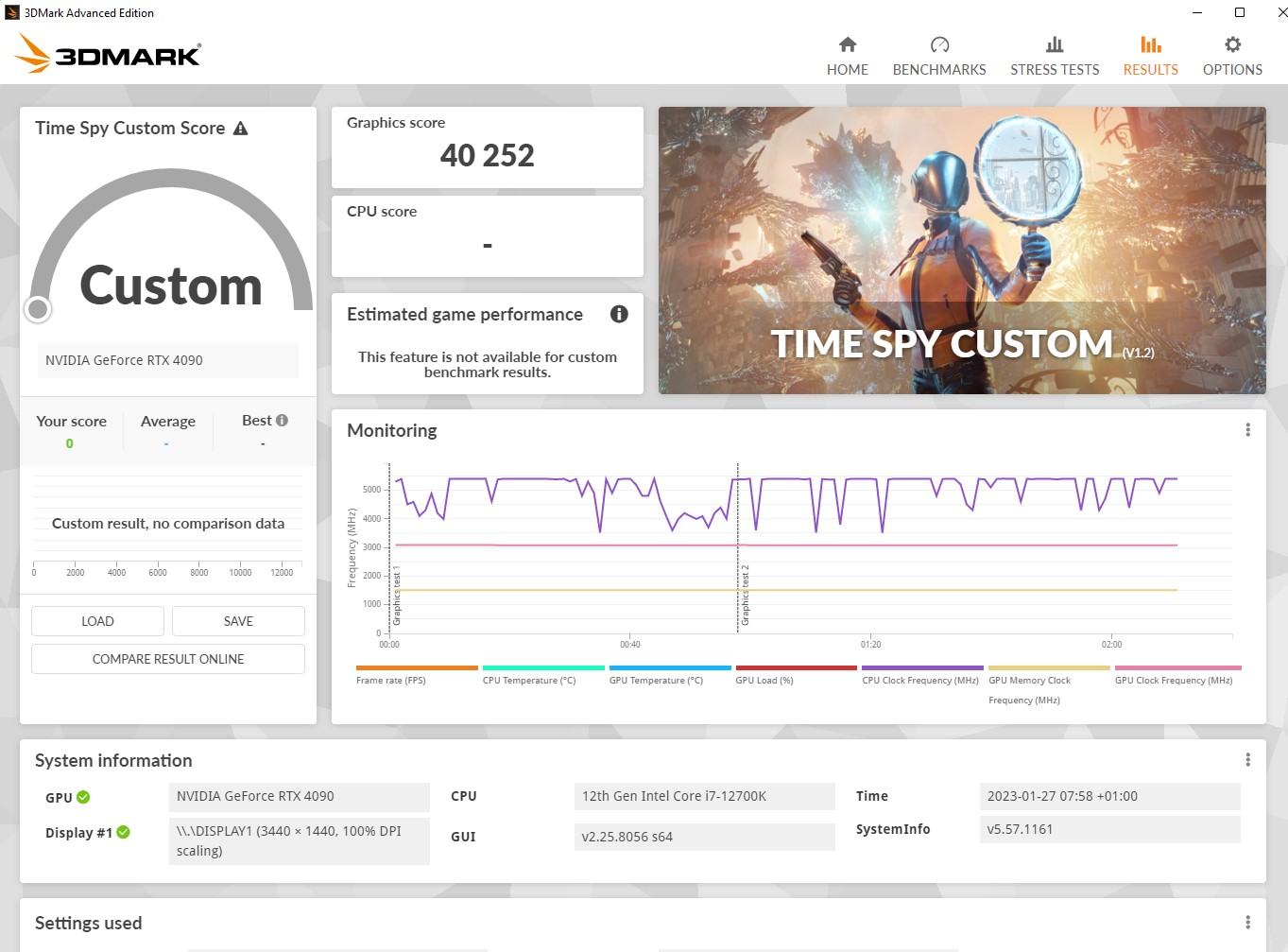Click the Display #1 green check icon

pos(123,832)
